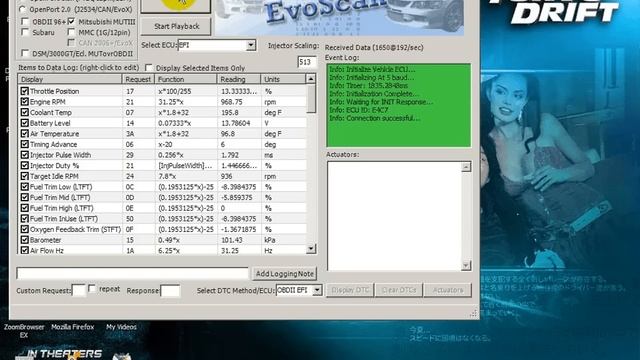
Task: Open the Mozilla Firefox desktop shortcut
Action: coord(73,327)
